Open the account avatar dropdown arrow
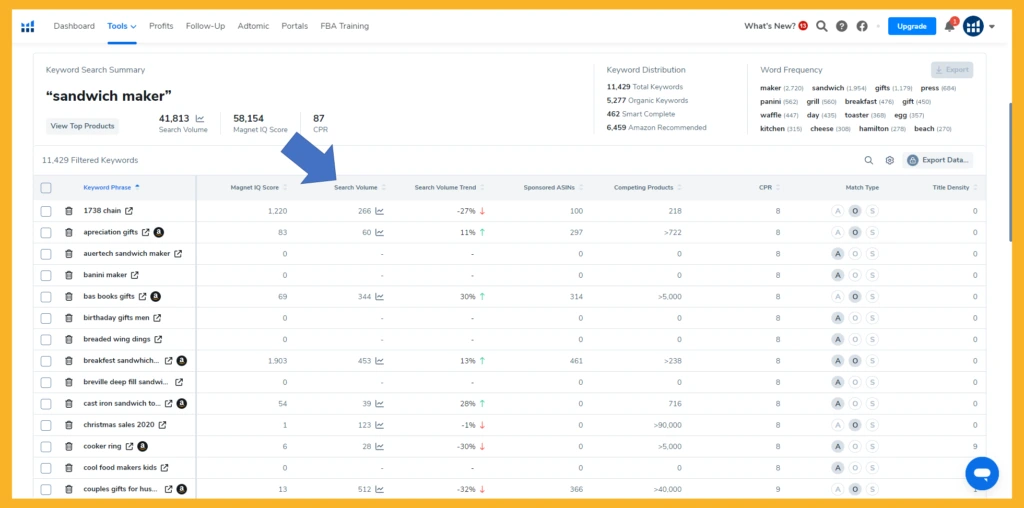The width and height of the screenshot is (1024, 508). point(991,27)
